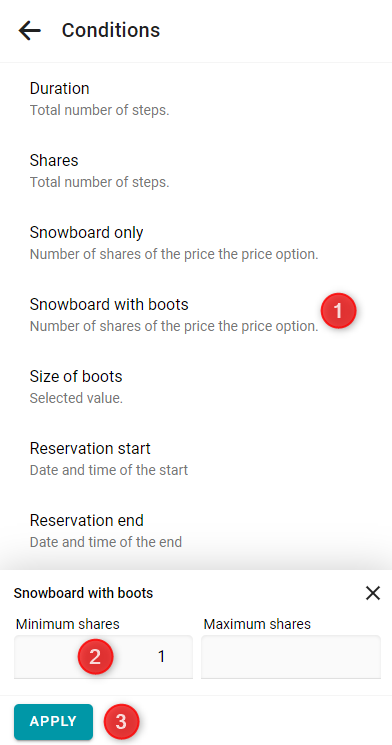Open the Duration condition
392x745 pixels.
pyautogui.click(x=196, y=99)
